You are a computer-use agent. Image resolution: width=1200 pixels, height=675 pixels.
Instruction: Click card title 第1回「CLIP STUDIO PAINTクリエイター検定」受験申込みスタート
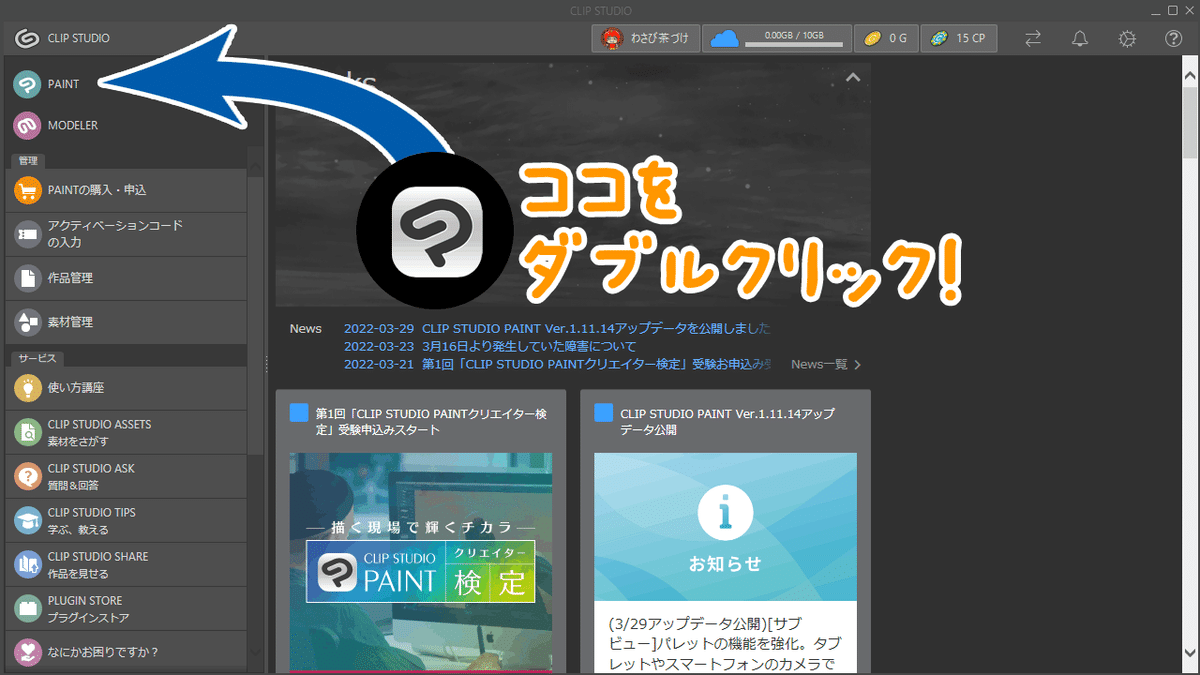[x=432, y=421]
